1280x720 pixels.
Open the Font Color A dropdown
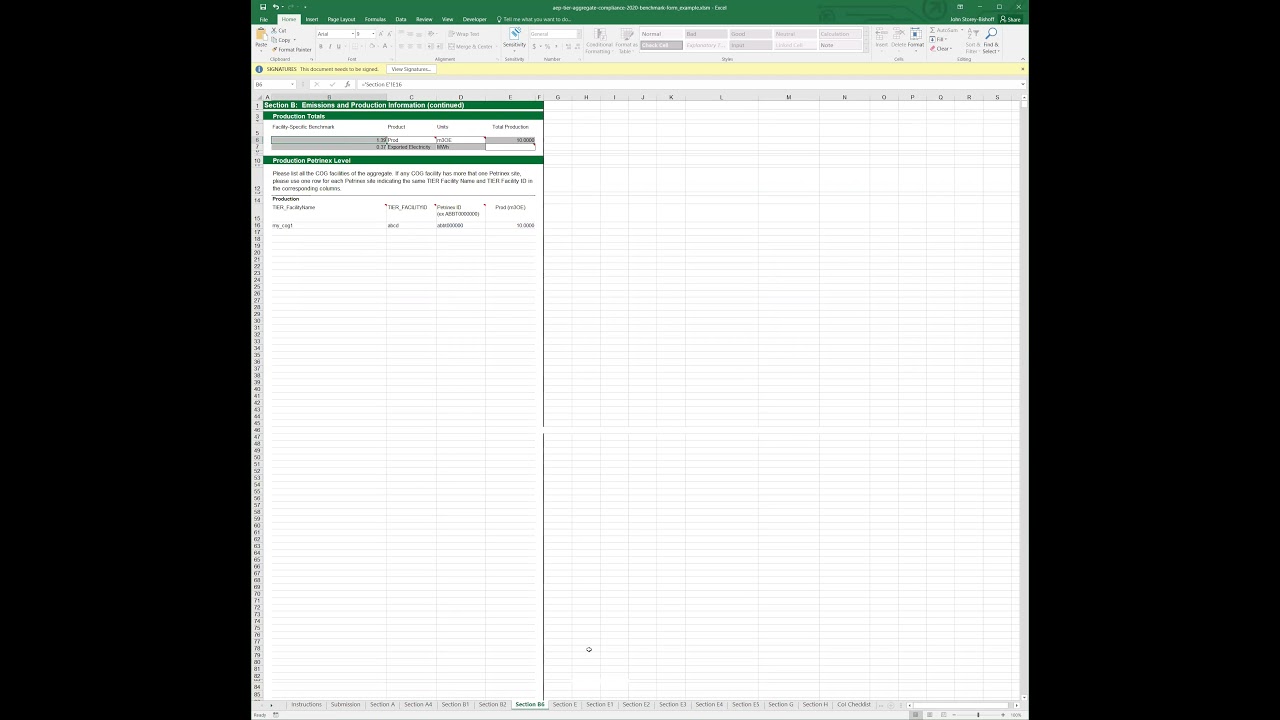click(393, 46)
